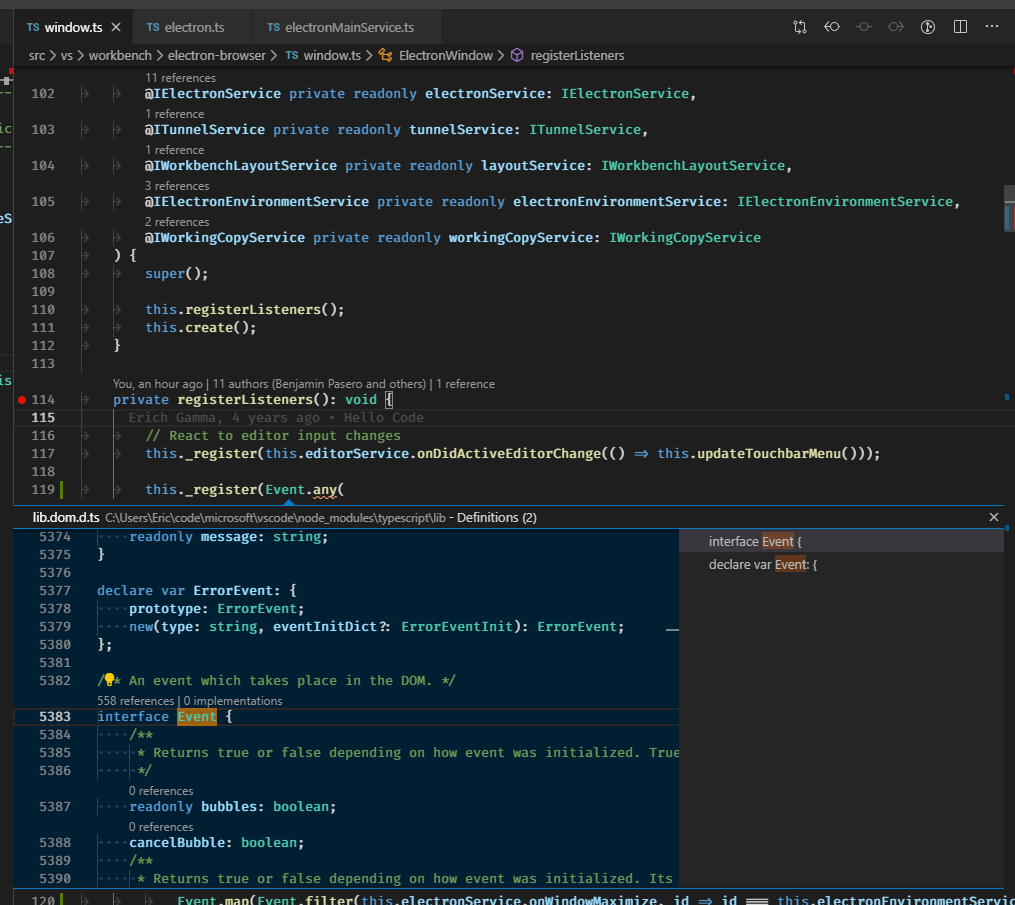Click 'onDidActiveEditorChange' on line 117
The height and width of the screenshot is (905, 1015).
509,454
